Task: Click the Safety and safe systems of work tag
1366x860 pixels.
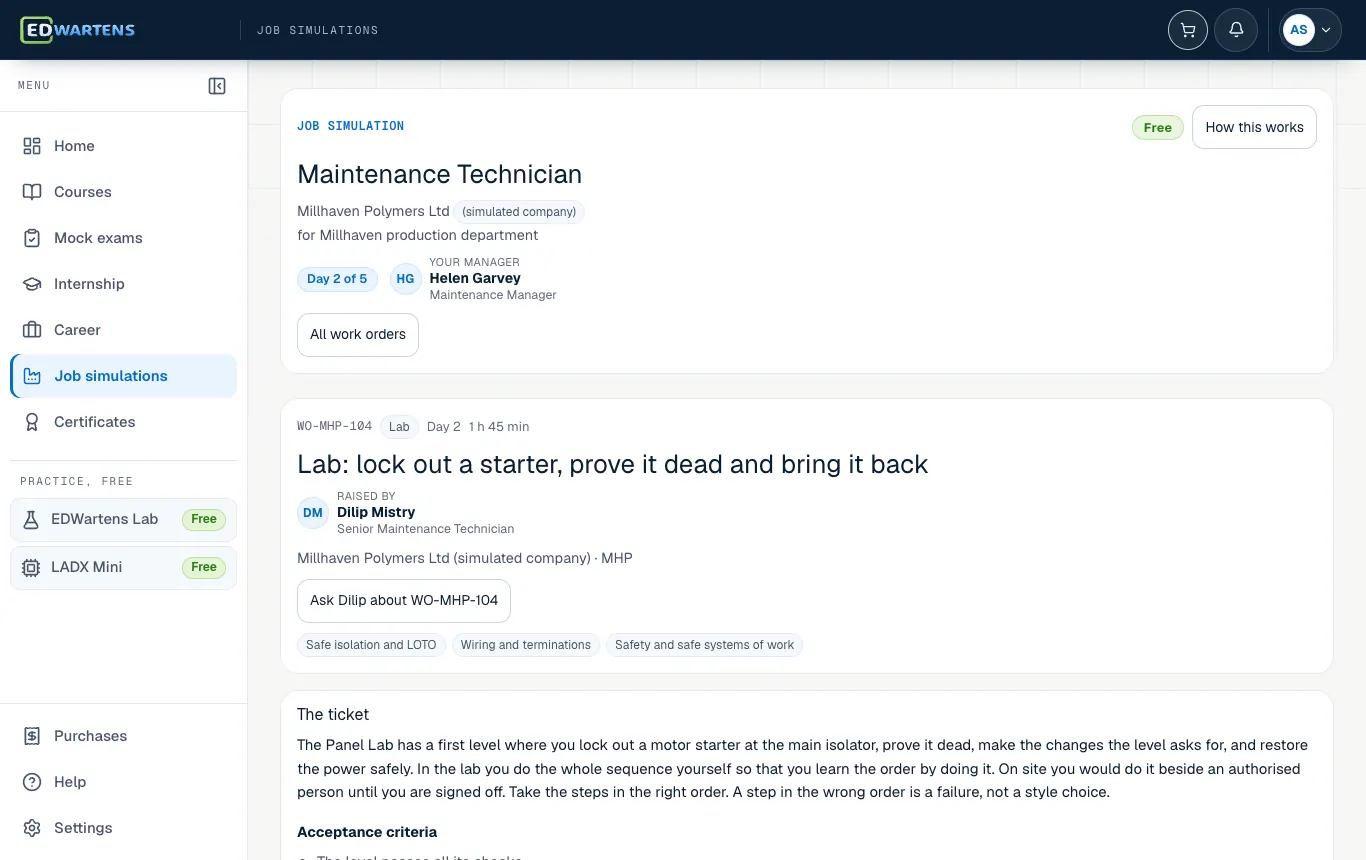Action: coord(704,645)
